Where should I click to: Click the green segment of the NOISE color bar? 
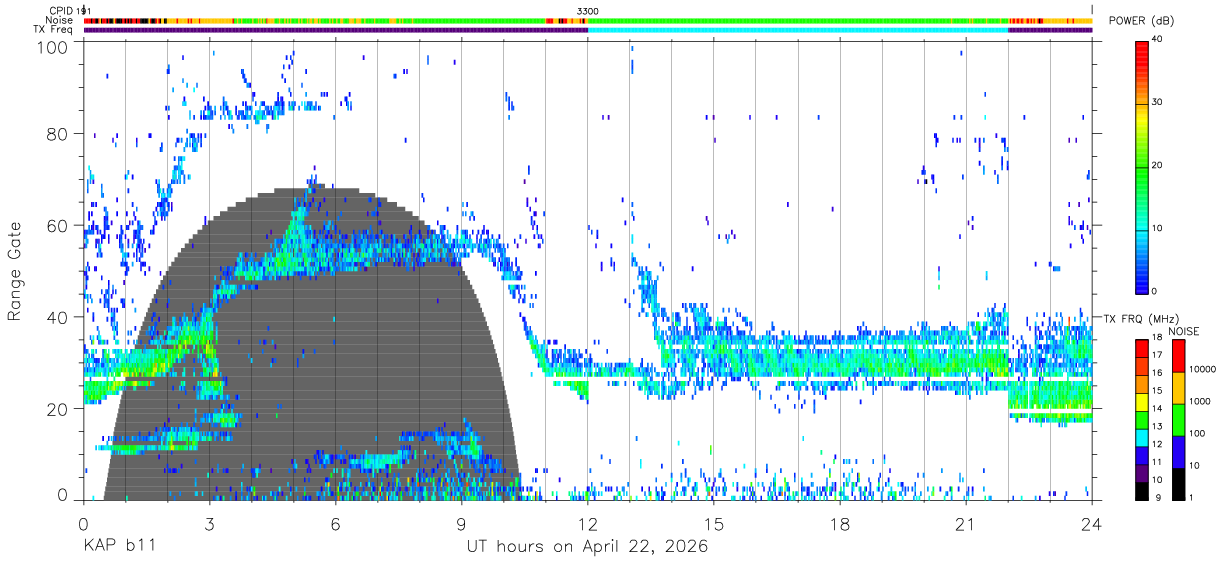(1178, 420)
